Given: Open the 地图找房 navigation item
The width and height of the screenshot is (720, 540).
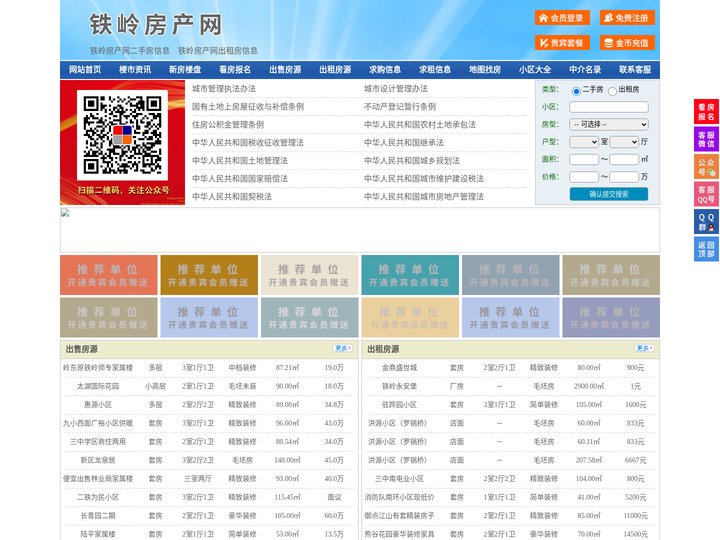Looking at the screenshot, I should [x=485, y=70].
